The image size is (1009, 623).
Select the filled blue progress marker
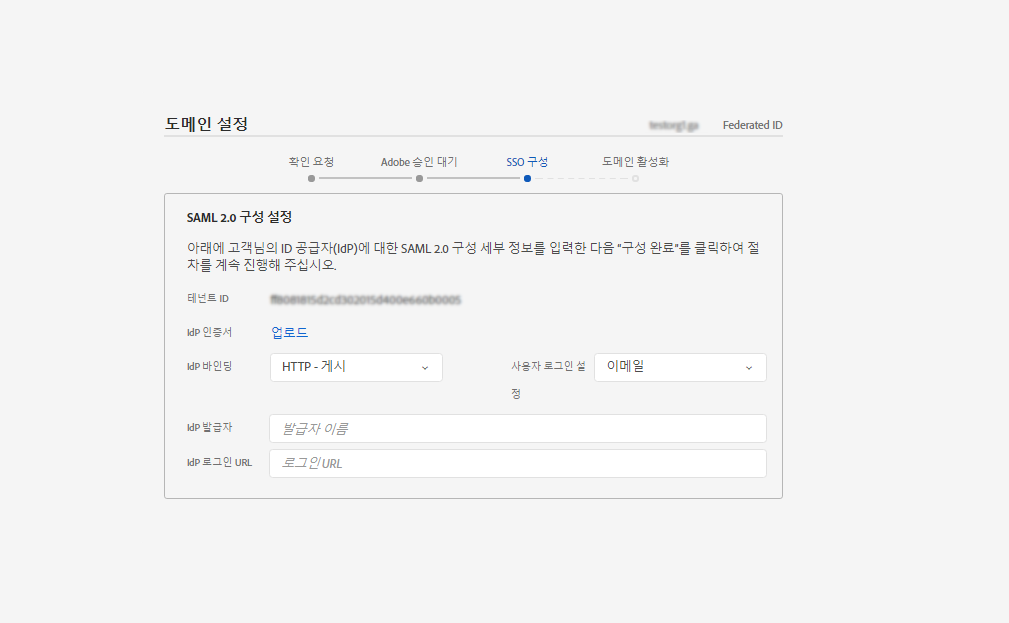tap(527, 178)
